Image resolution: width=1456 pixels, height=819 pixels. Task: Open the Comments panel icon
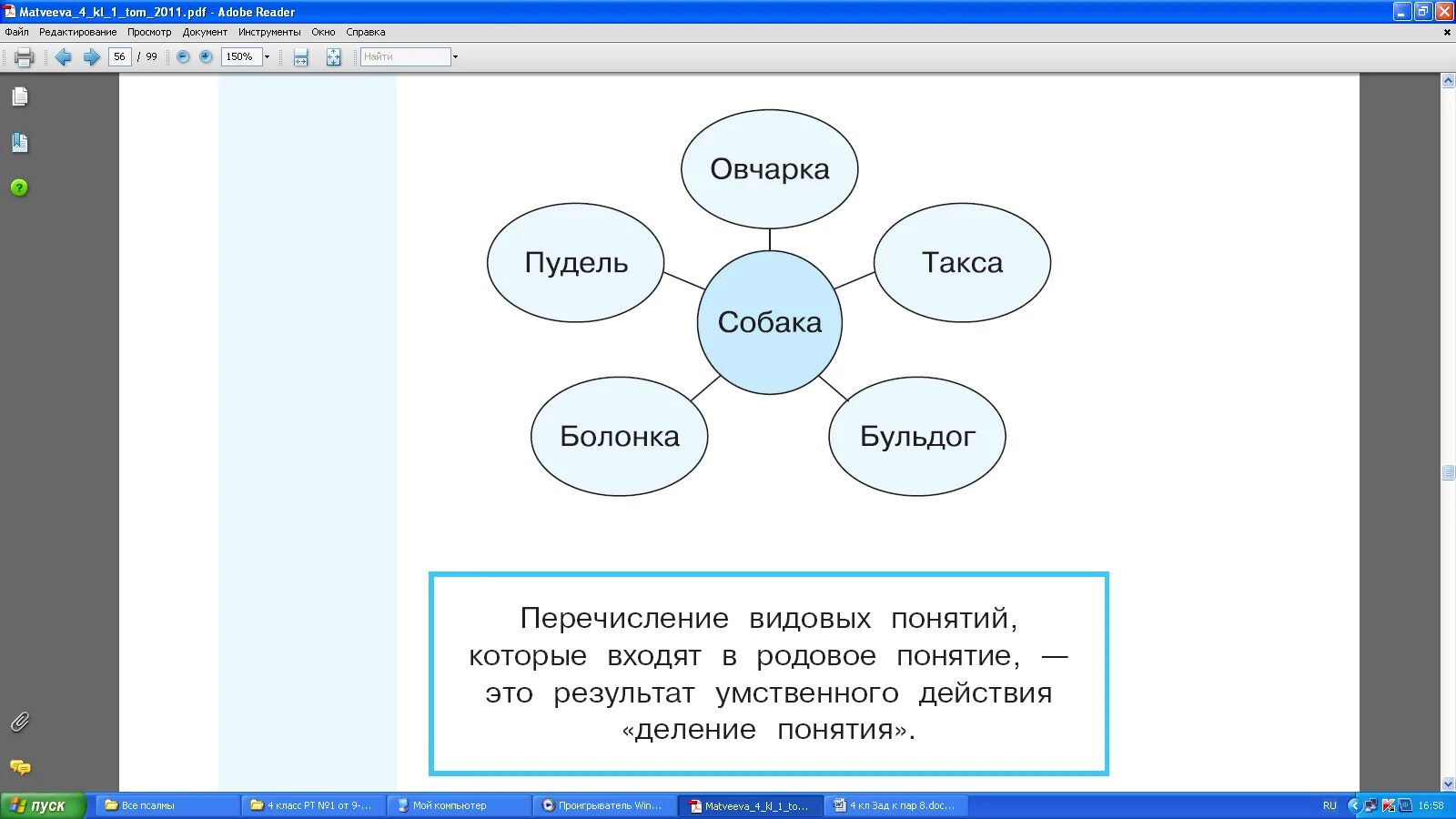click(20, 767)
